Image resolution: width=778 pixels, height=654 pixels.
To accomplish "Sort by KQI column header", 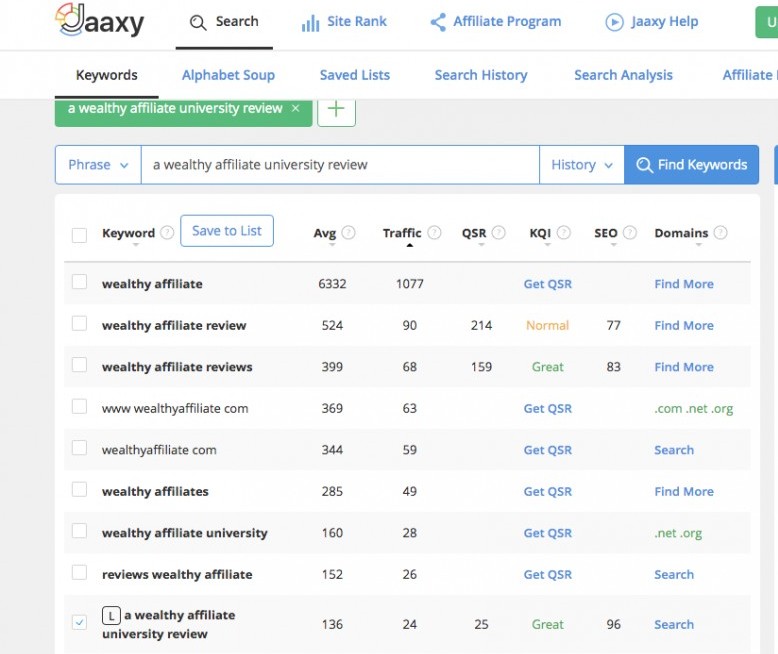I will click(x=540, y=233).
